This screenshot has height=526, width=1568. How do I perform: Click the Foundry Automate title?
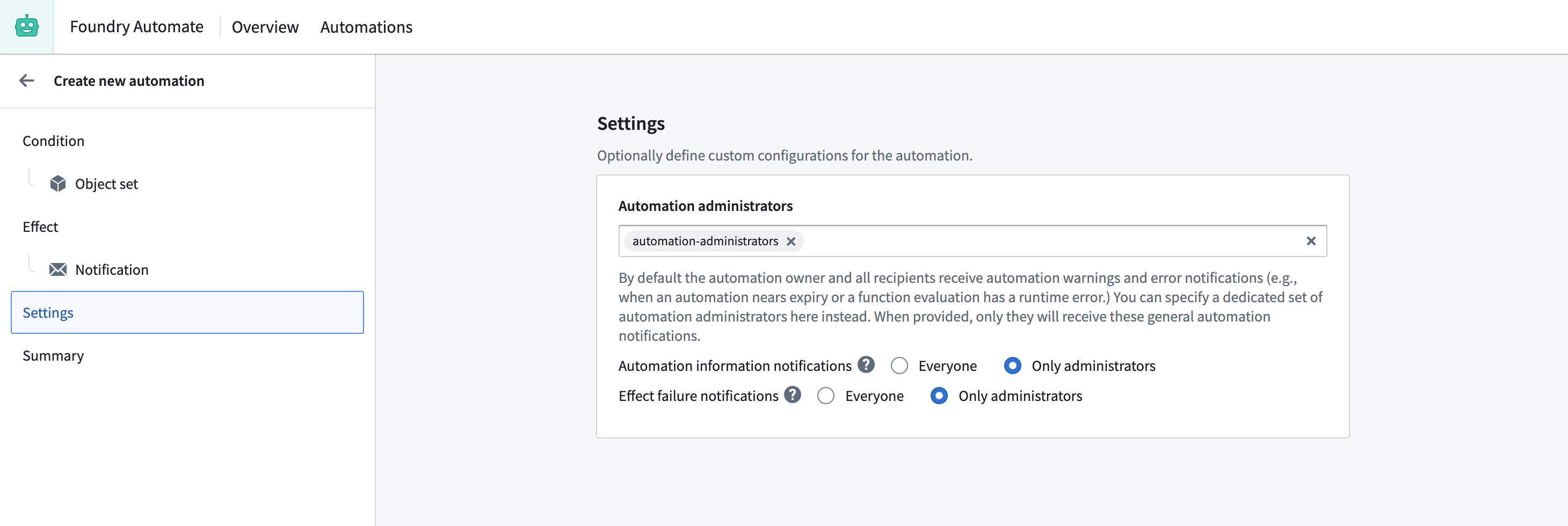coord(136,27)
